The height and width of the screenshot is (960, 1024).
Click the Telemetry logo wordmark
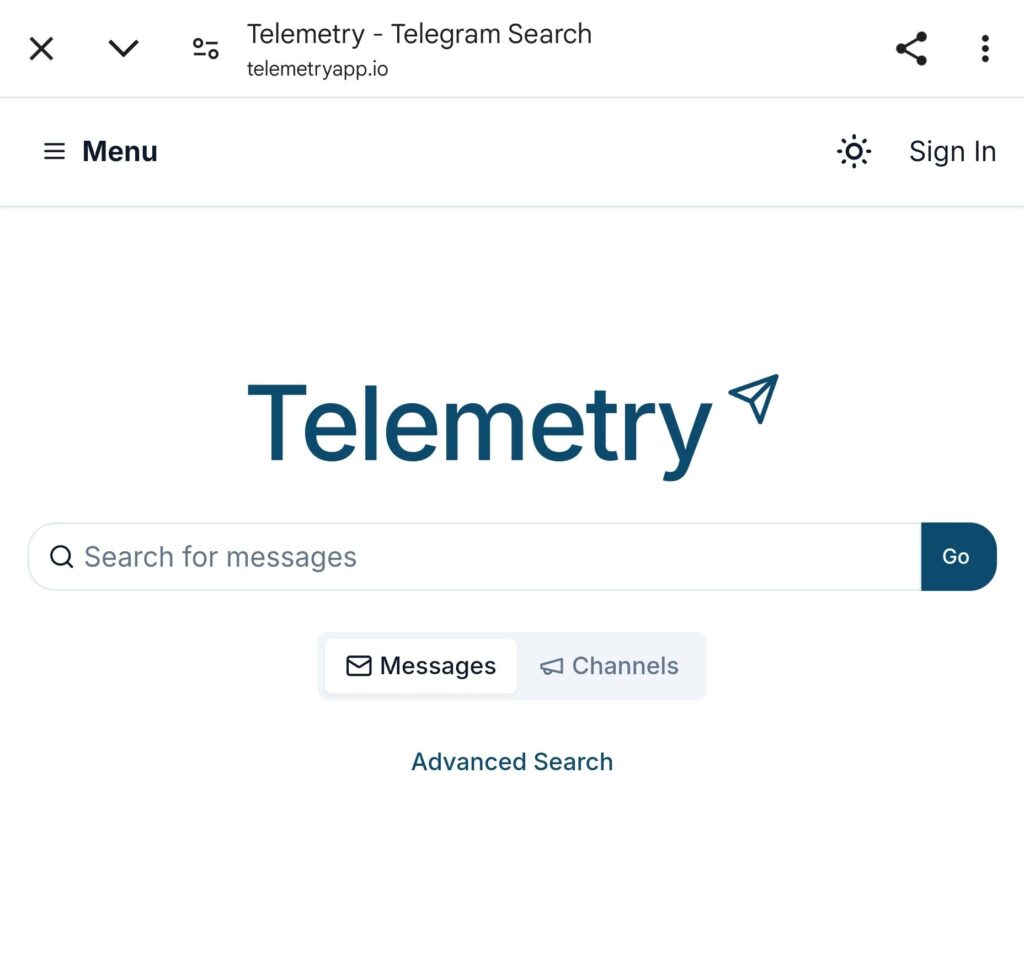(480, 430)
